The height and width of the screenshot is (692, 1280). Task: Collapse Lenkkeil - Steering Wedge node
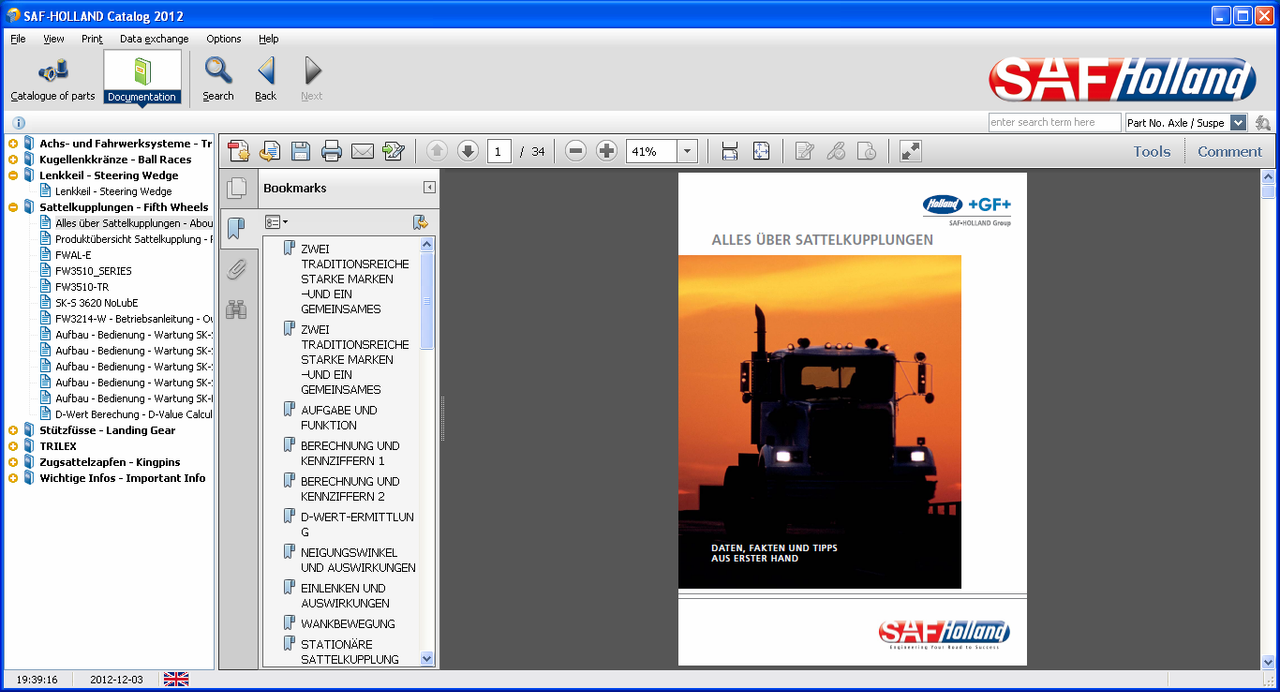pos(13,176)
